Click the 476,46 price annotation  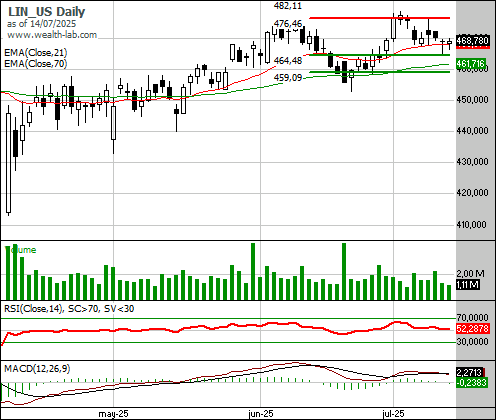(288, 23)
